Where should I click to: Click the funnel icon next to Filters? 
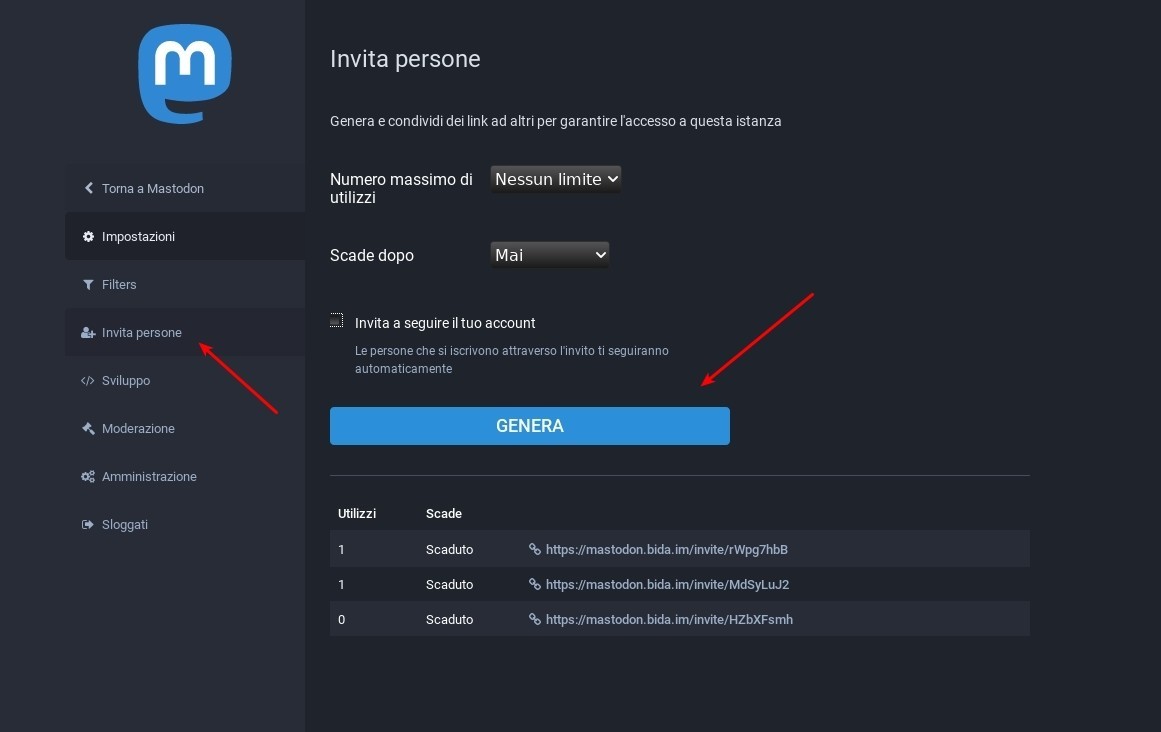point(88,285)
